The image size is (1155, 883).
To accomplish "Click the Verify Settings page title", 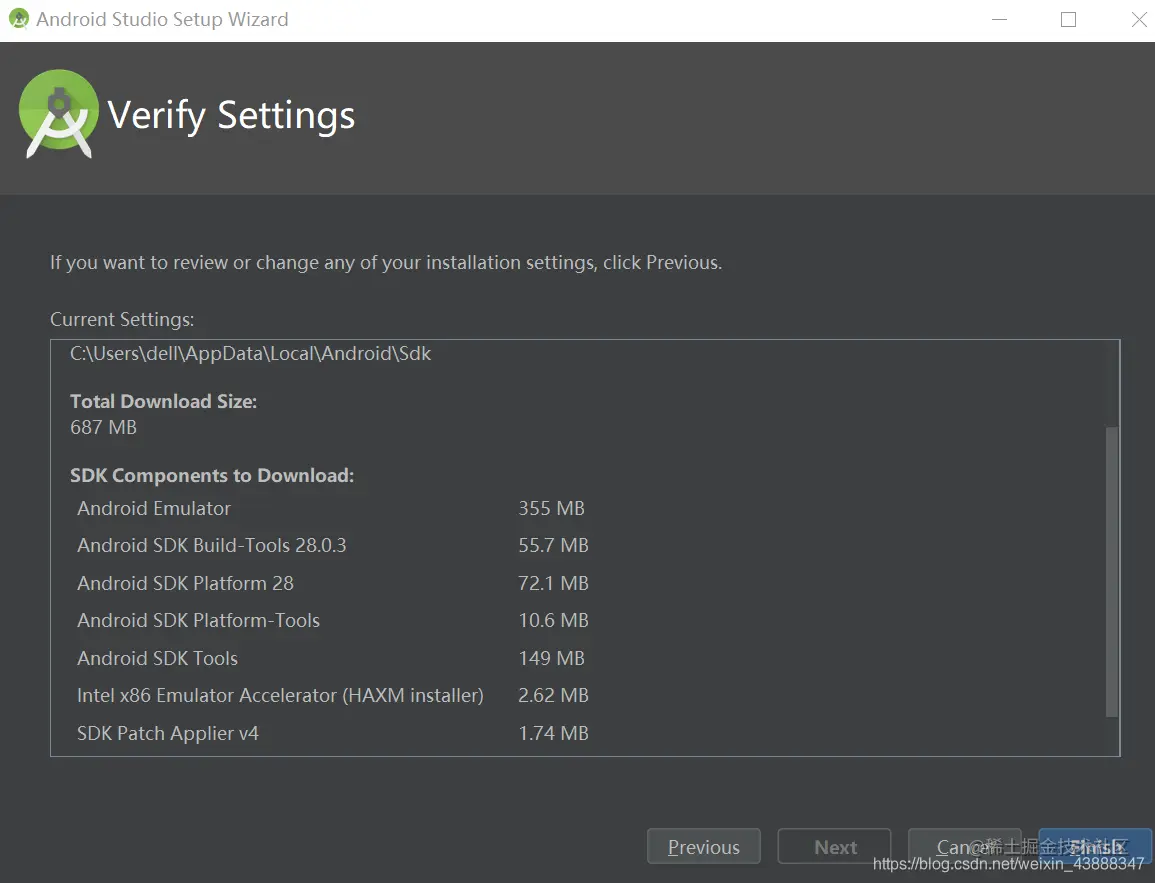I will click(x=231, y=116).
